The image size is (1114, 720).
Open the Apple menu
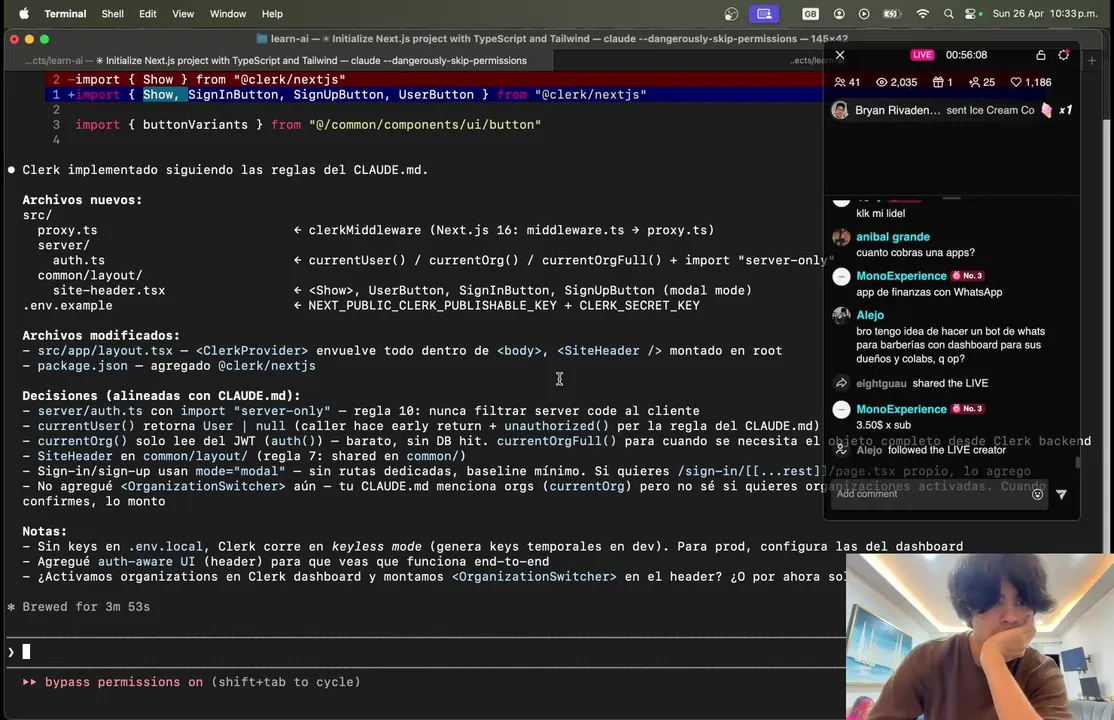23,14
